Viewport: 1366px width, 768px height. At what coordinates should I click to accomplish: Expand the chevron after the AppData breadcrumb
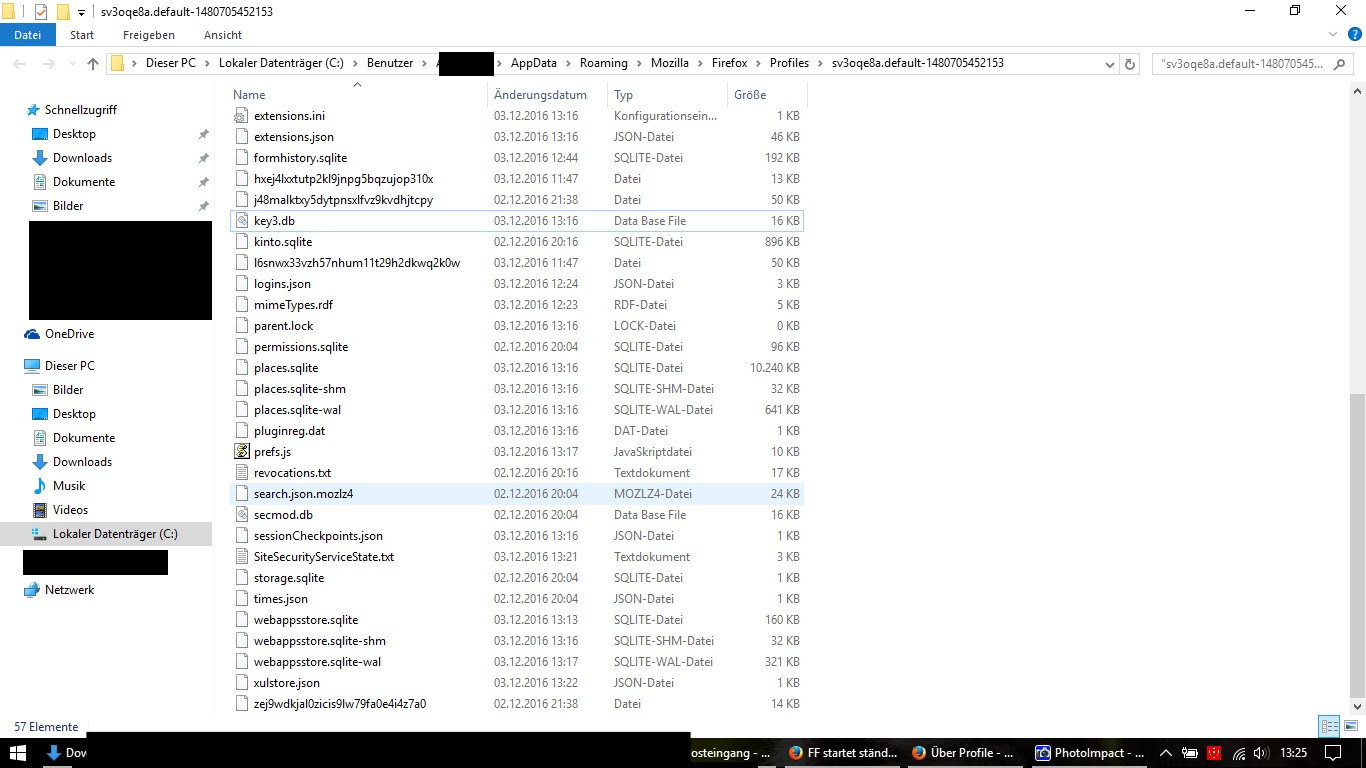(x=569, y=63)
